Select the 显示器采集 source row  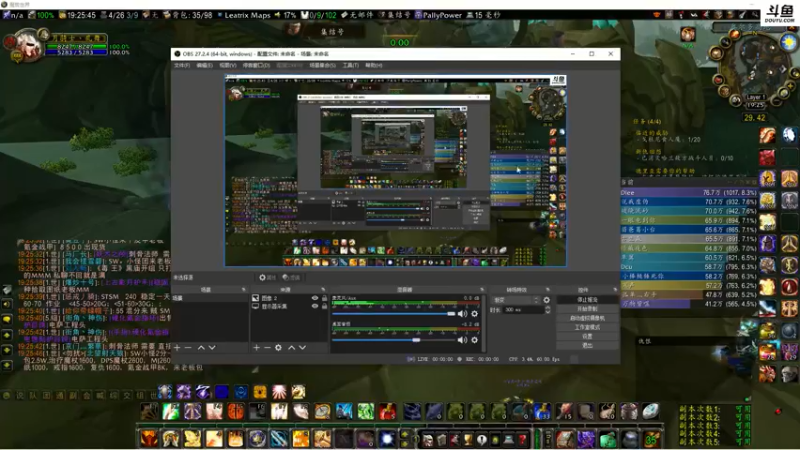click(289, 306)
